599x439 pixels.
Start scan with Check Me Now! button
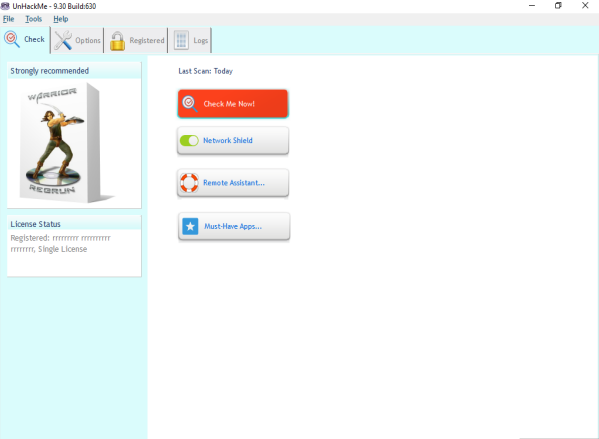point(233,104)
